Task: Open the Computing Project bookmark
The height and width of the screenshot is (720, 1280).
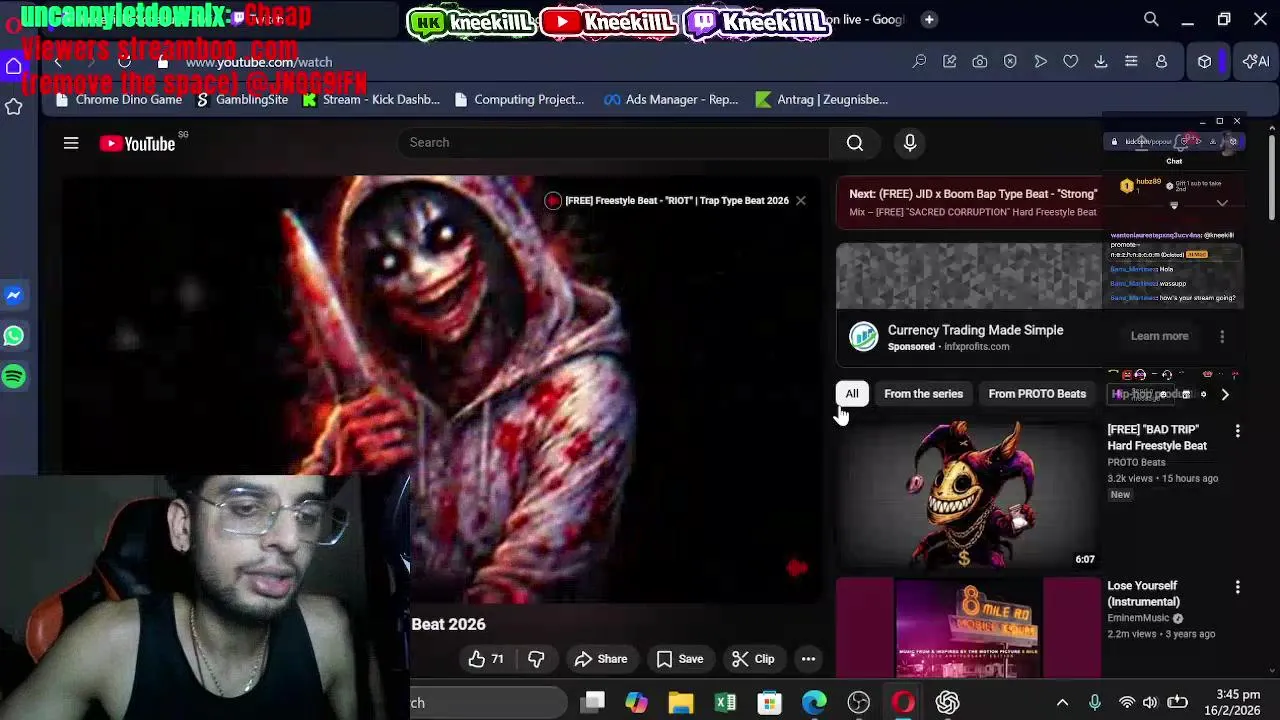Action: (519, 99)
